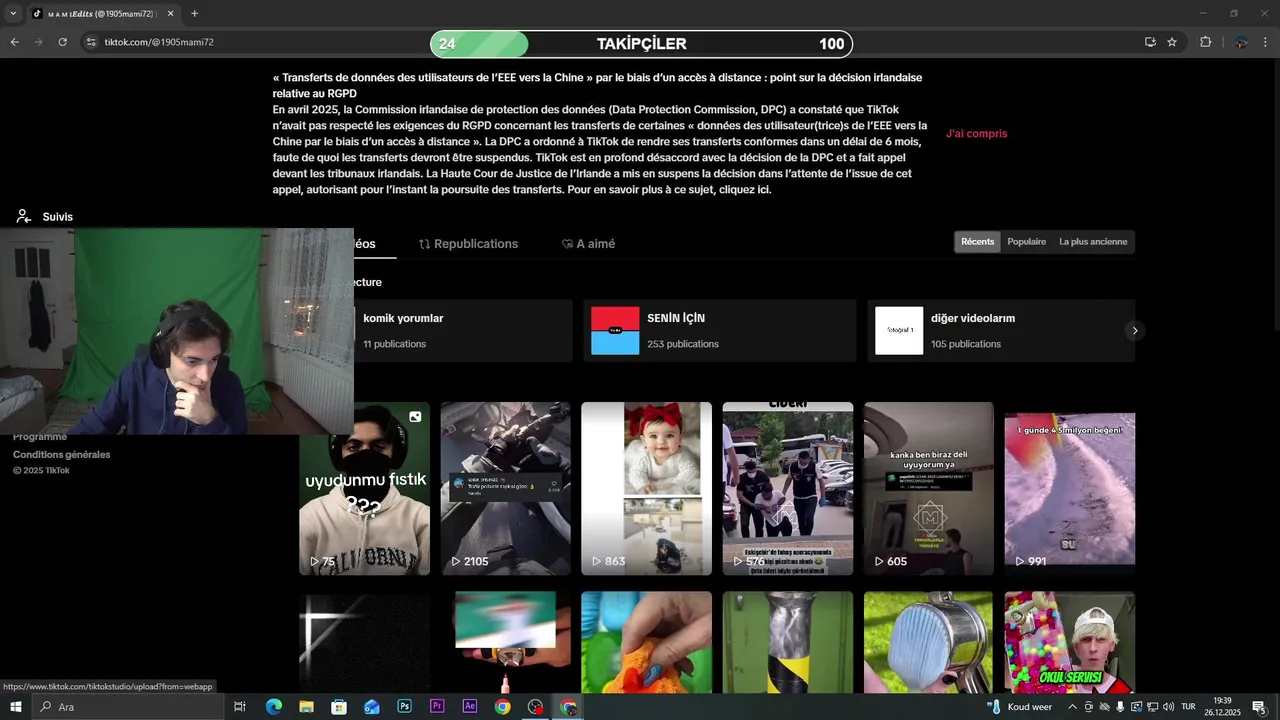Screen dimensions: 1280x720
Task: Open the SENİN İÇİN playlist
Action: [719, 330]
